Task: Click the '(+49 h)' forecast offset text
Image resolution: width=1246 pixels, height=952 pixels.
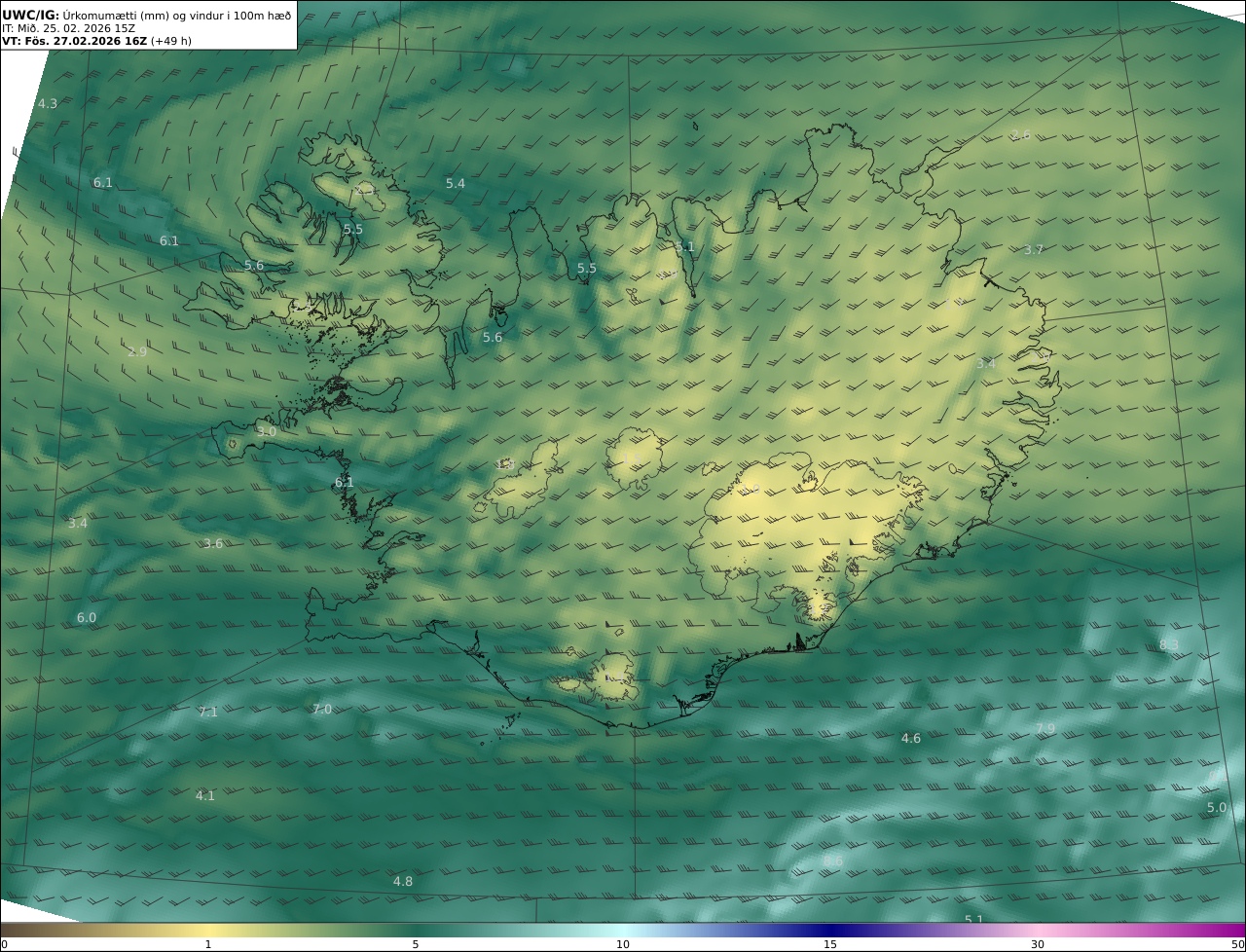Action: 171,41
